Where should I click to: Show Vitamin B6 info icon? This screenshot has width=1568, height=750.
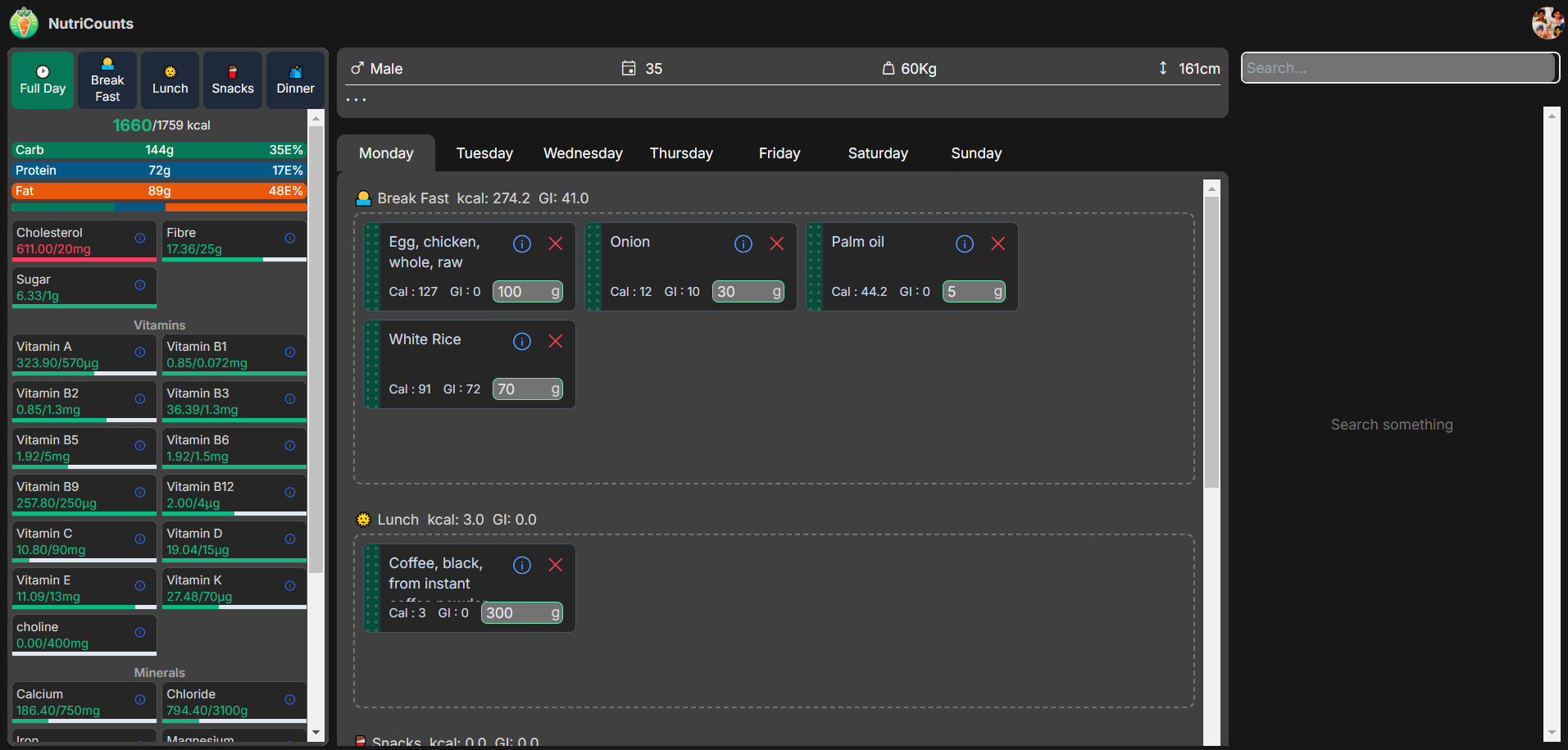pyautogui.click(x=290, y=446)
